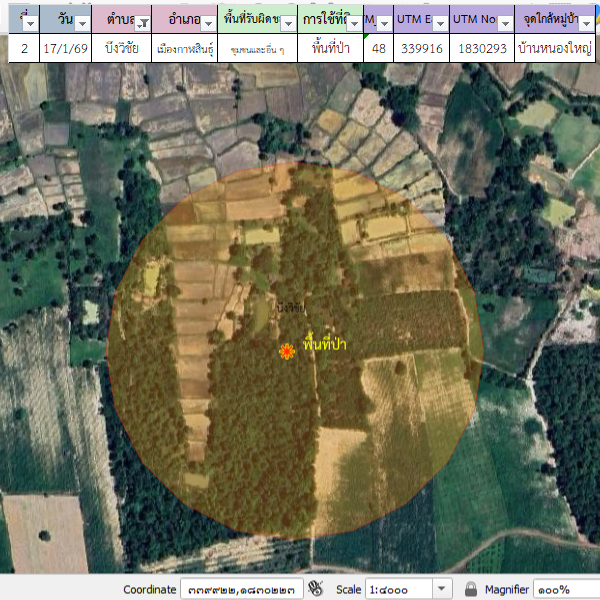Open filter for การใช้ที่ดิน column
Viewport: 600px width, 600px height.
[x=353, y=22]
